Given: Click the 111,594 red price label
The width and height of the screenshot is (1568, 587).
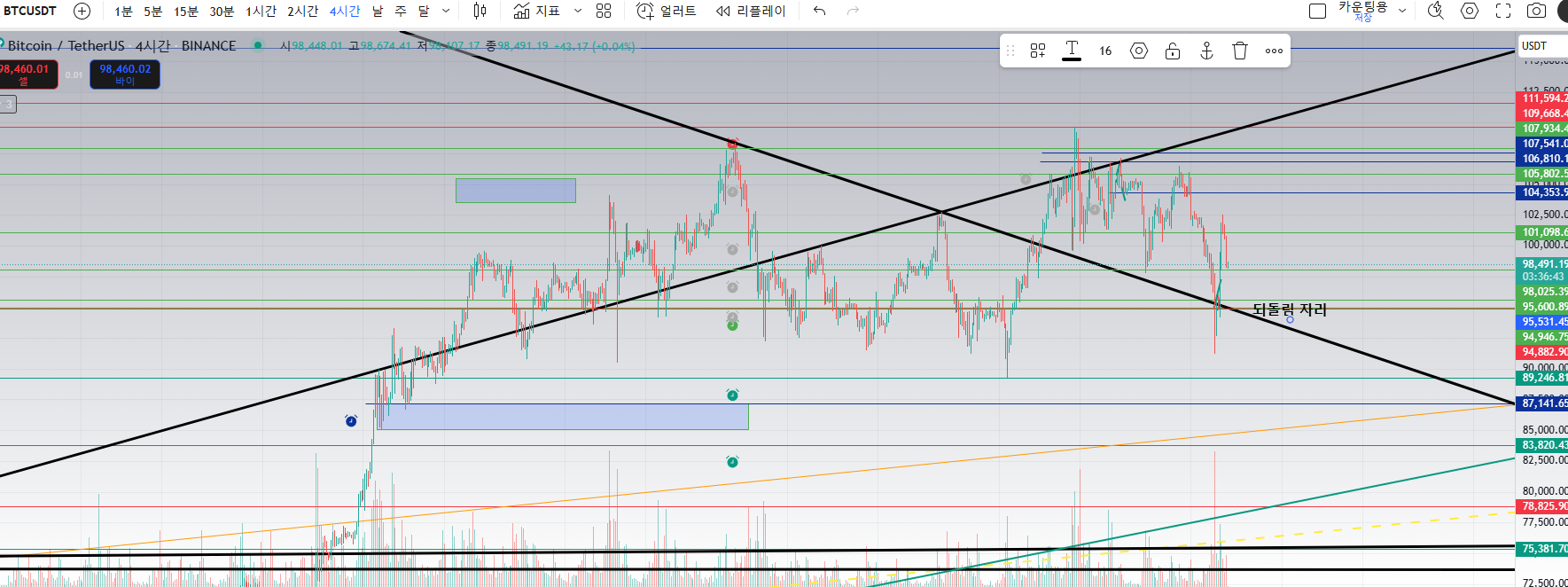Looking at the screenshot, I should (x=1543, y=98).
